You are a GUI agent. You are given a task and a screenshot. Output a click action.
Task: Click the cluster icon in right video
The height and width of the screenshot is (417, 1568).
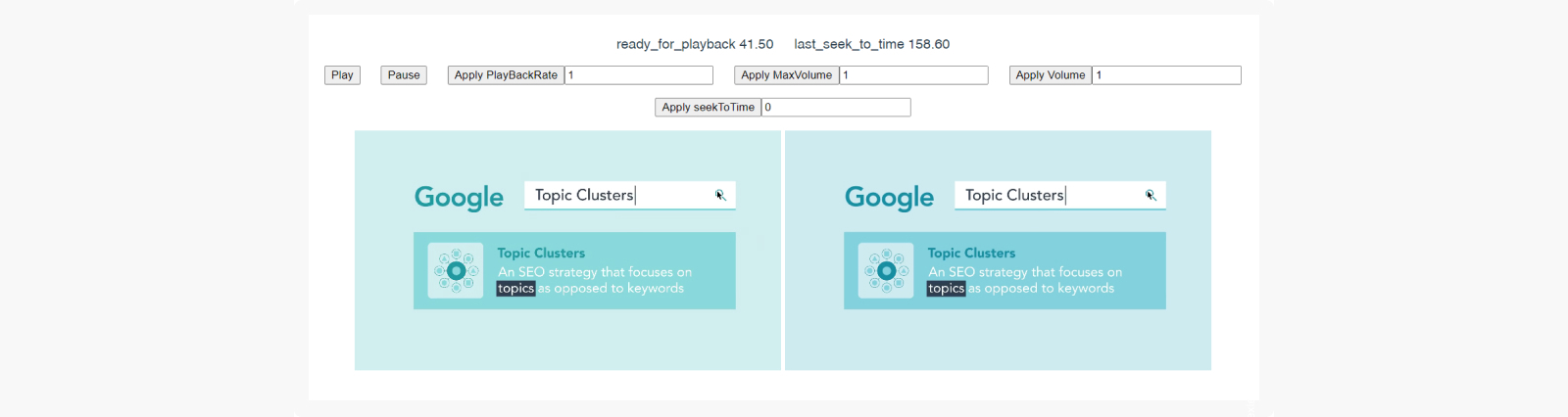click(886, 270)
